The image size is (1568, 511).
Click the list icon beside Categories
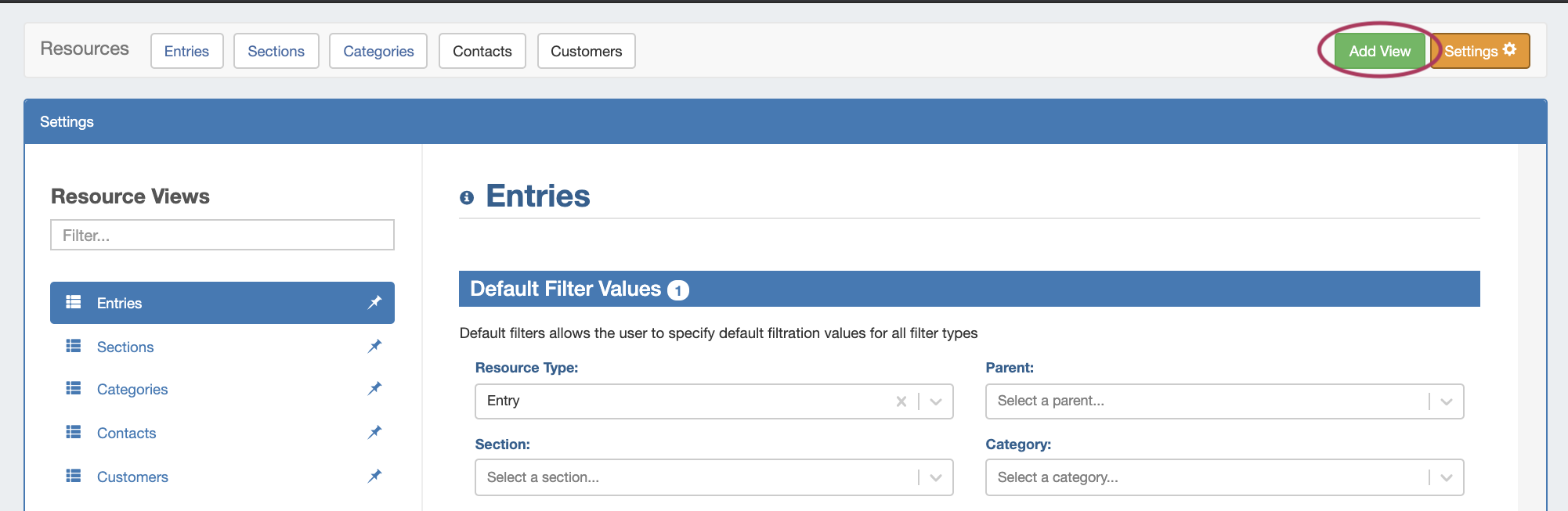point(74,388)
